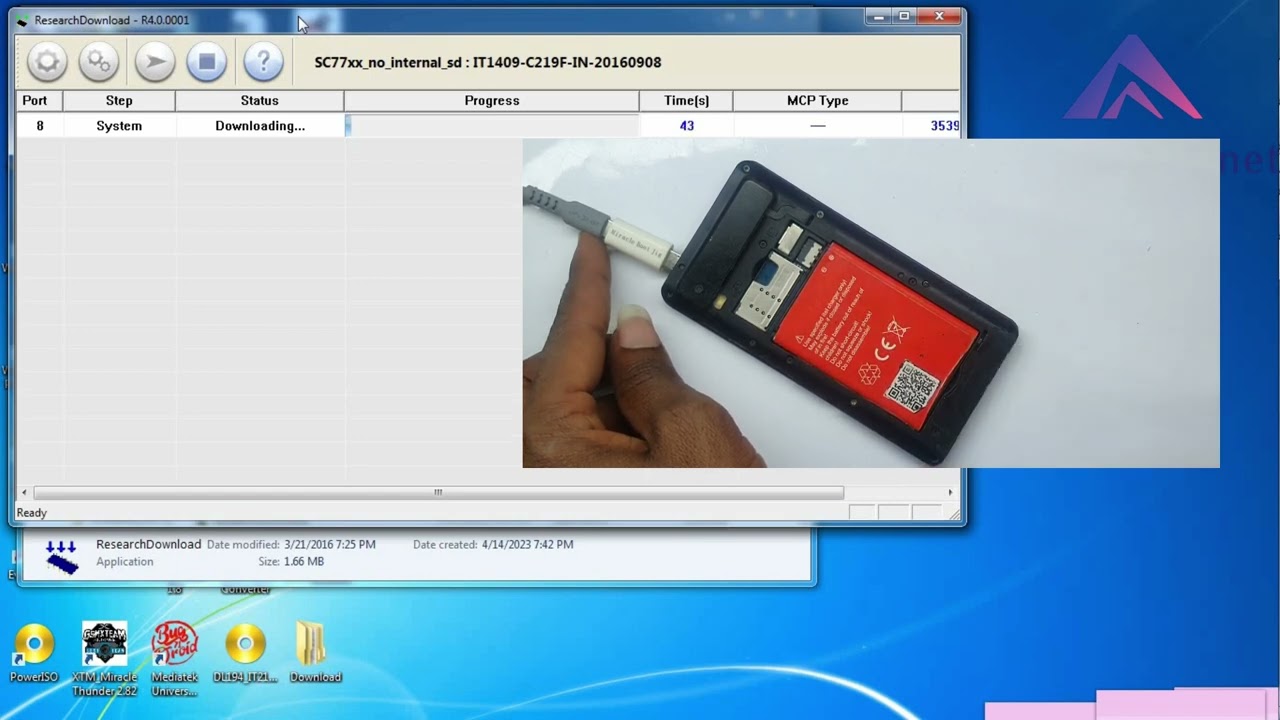Click the scroll right arrow
The height and width of the screenshot is (720, 1280).
coord(950,492)
